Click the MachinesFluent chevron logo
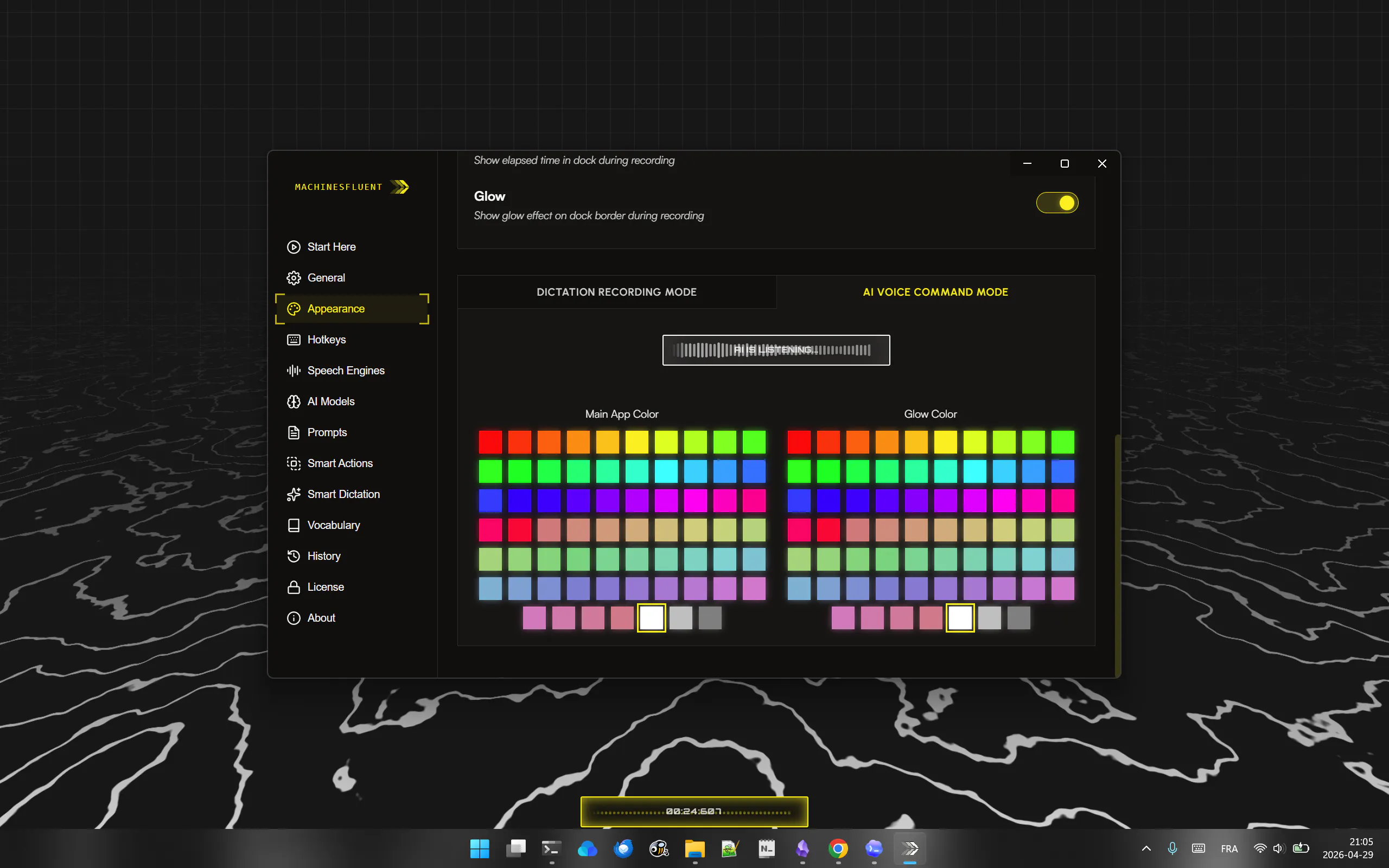Image resolution: width=1389 pixels, height=868 pixels. 400,187
